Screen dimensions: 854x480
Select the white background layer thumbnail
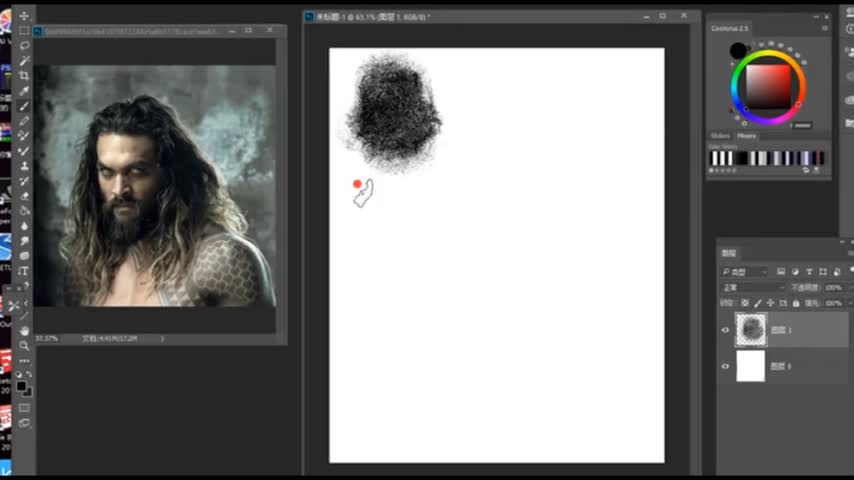(x=751, y=366)
